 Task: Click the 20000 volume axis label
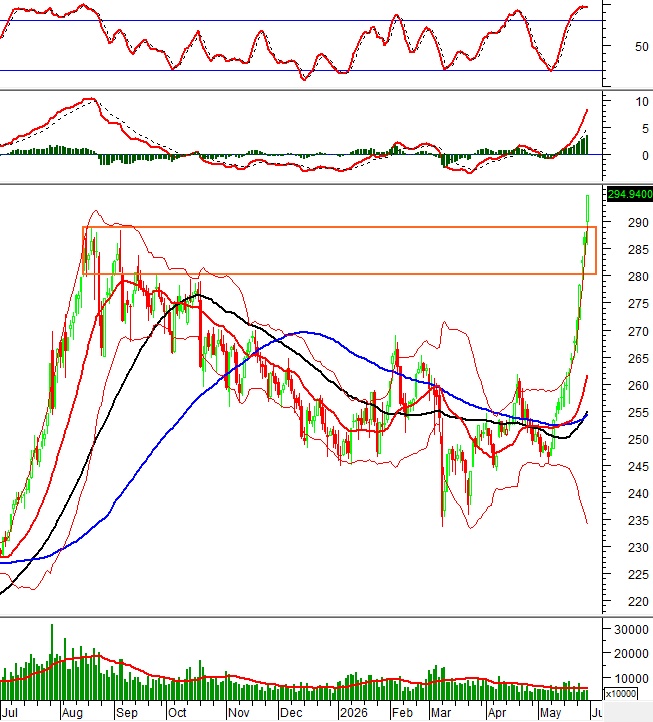point(631,654)
